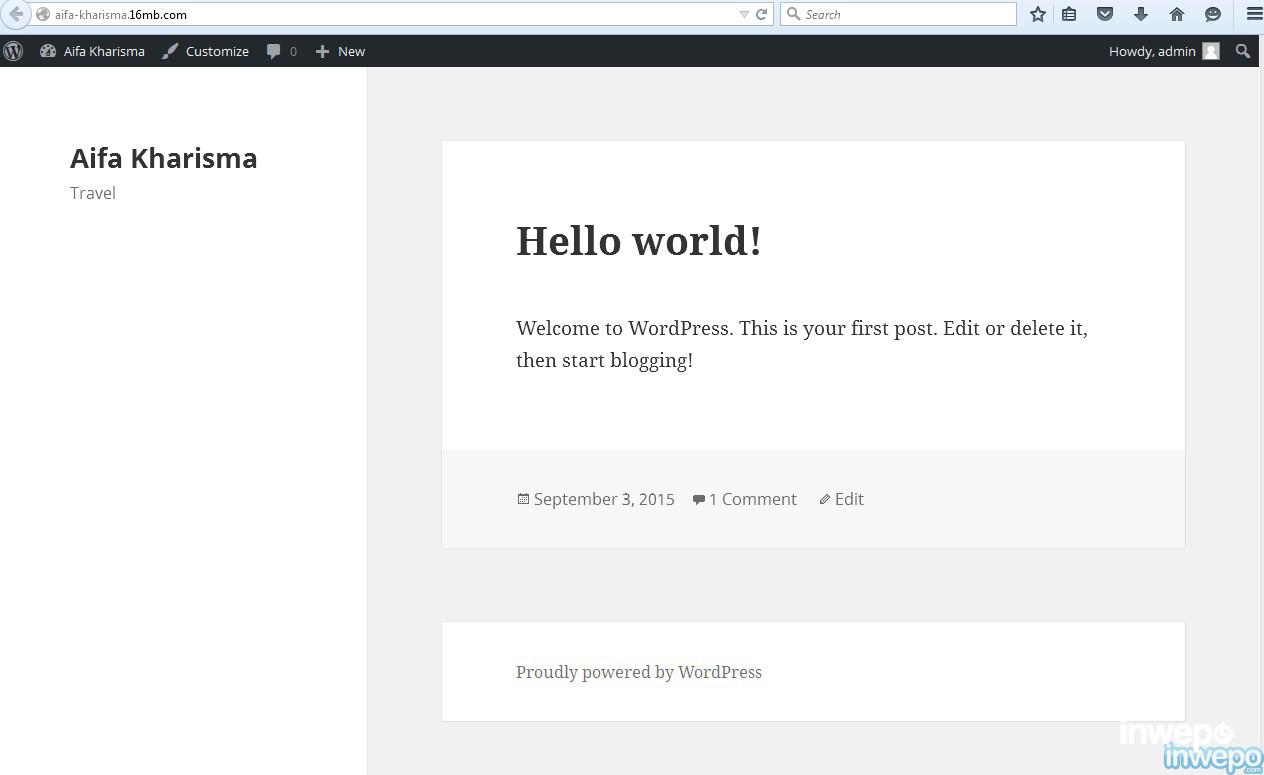Viewport: 1264px width, 775px height.
Task: Open the Hello world! post title
Action: (639, 241)
